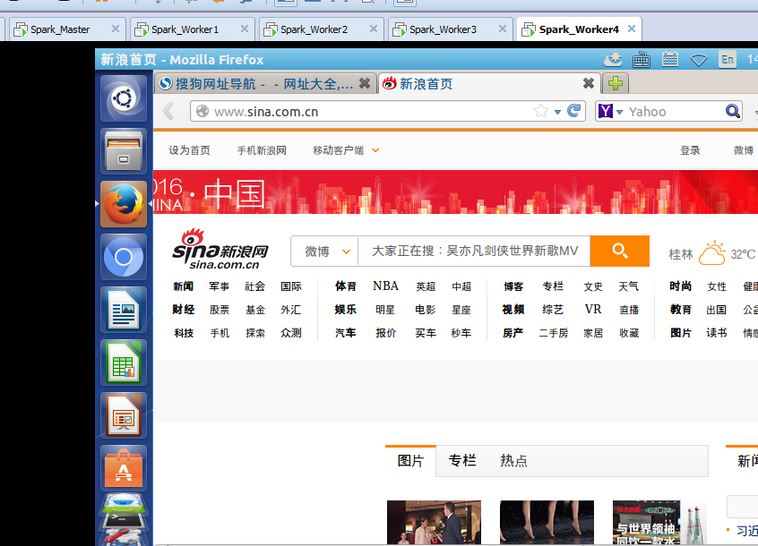Image resolution: width=758 pixels, height=546 pixels.
Task: Open the 汽车 category link
Action: coord(346,333)
